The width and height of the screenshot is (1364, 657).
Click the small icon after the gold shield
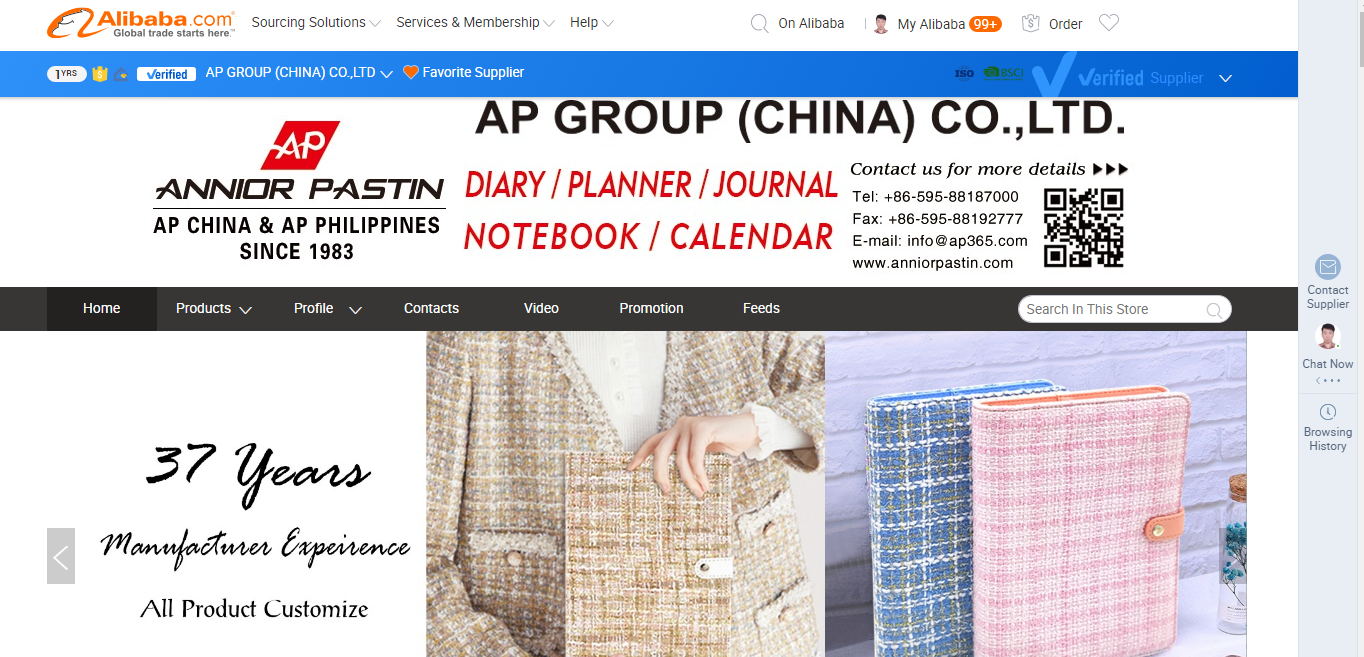click(x=121, y=74)
